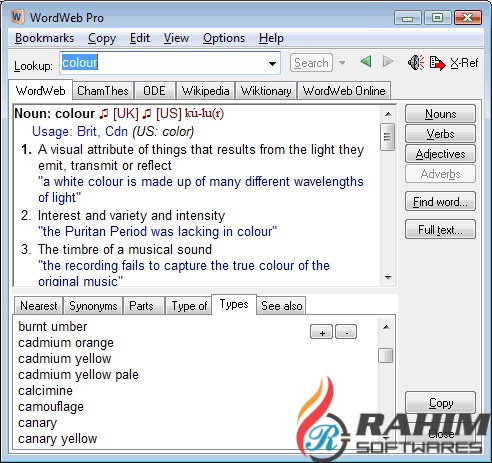Select 'cadmium yellow pale' entry

click(78, 375)
